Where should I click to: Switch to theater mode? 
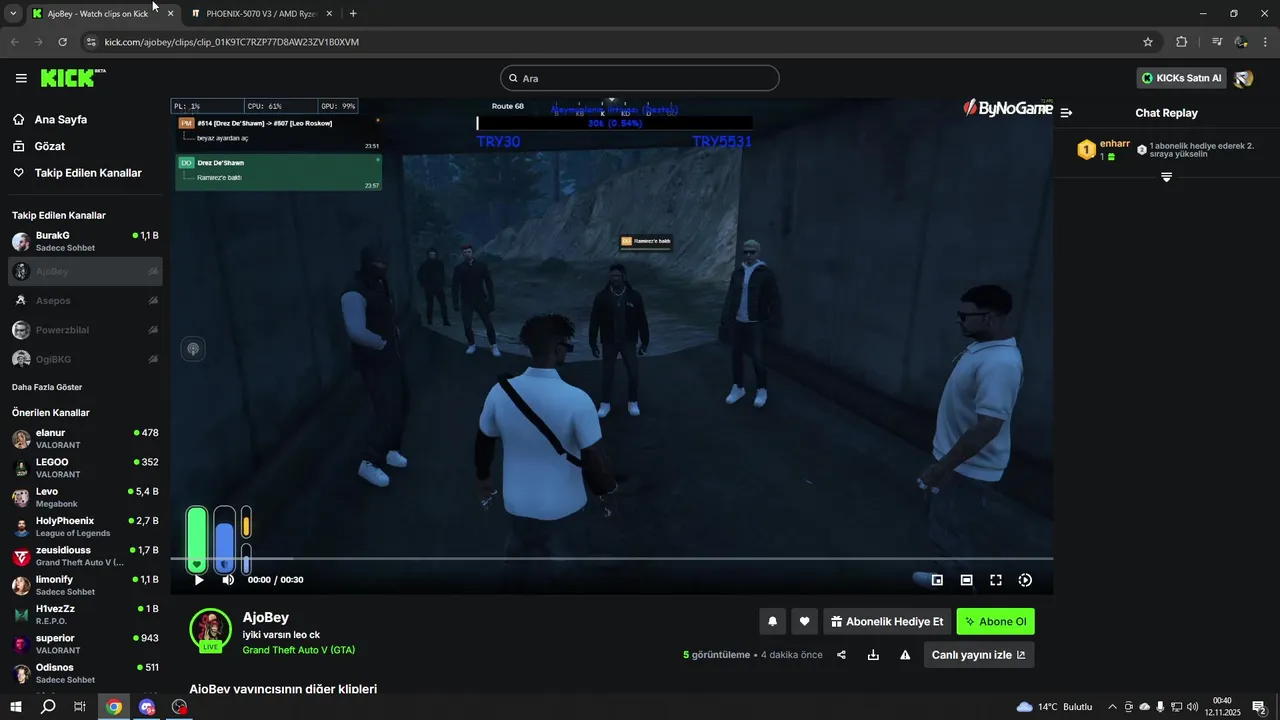tap(966, 580)
